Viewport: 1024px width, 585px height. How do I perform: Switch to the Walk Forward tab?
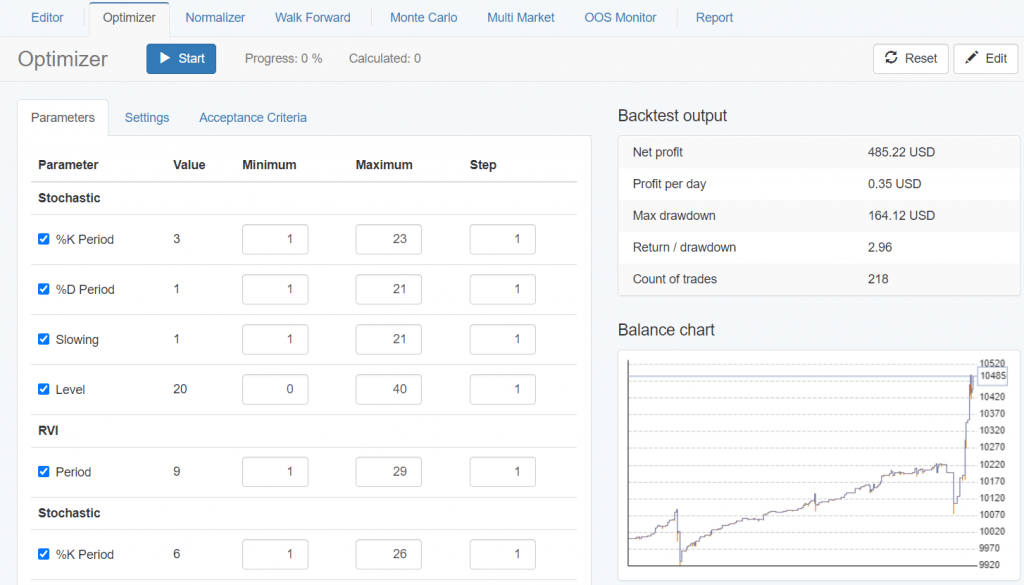314,17
